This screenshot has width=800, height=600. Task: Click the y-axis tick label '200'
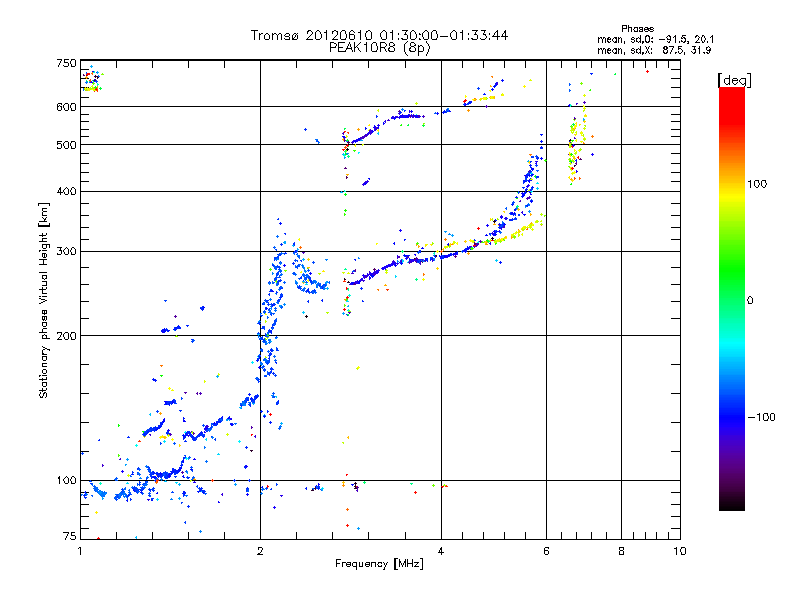click(x=66, y=336)
